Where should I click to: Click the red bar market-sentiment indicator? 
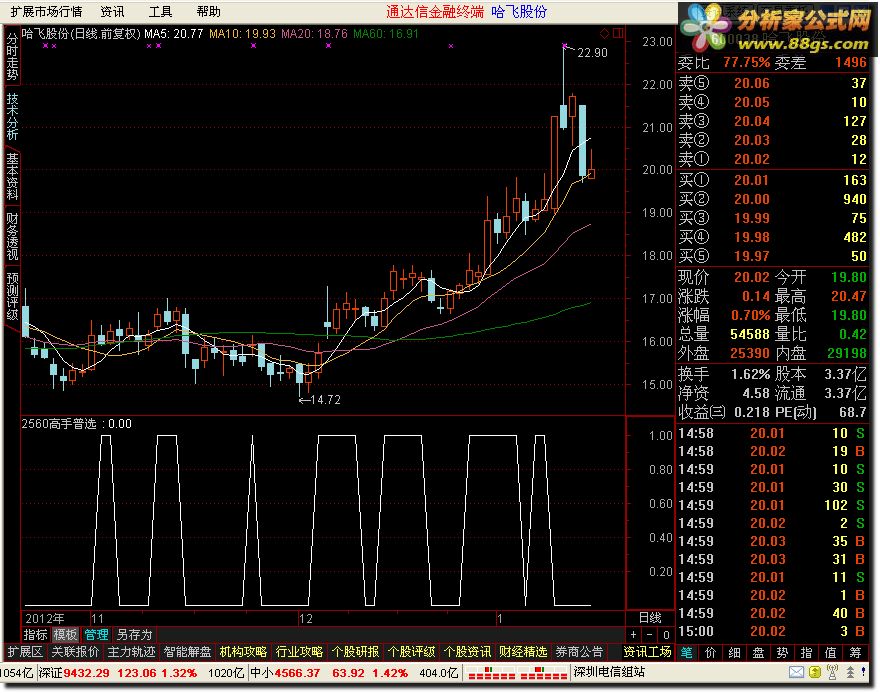(517, 673)
